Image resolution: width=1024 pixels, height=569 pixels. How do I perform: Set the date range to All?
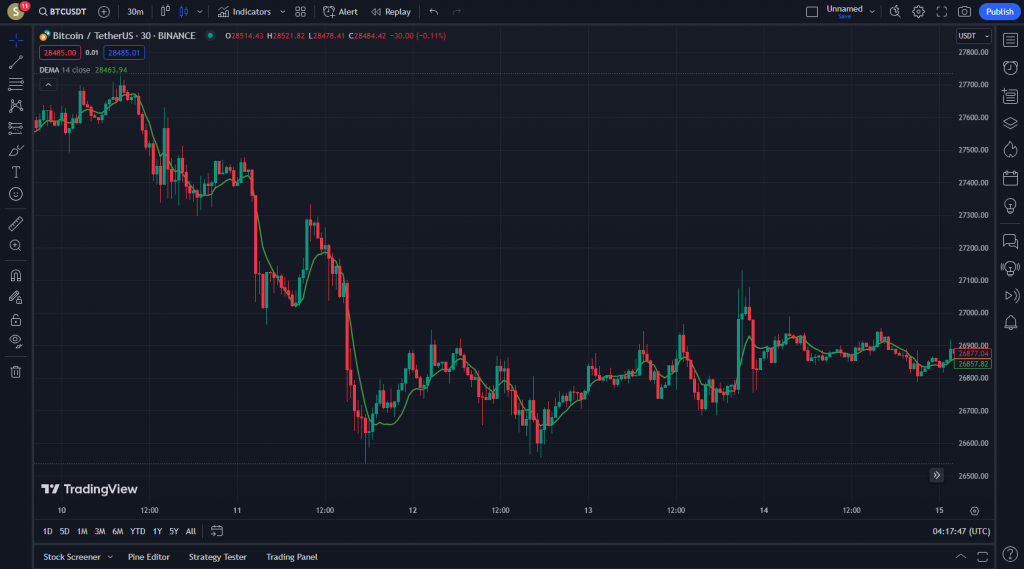pos(191,531)
